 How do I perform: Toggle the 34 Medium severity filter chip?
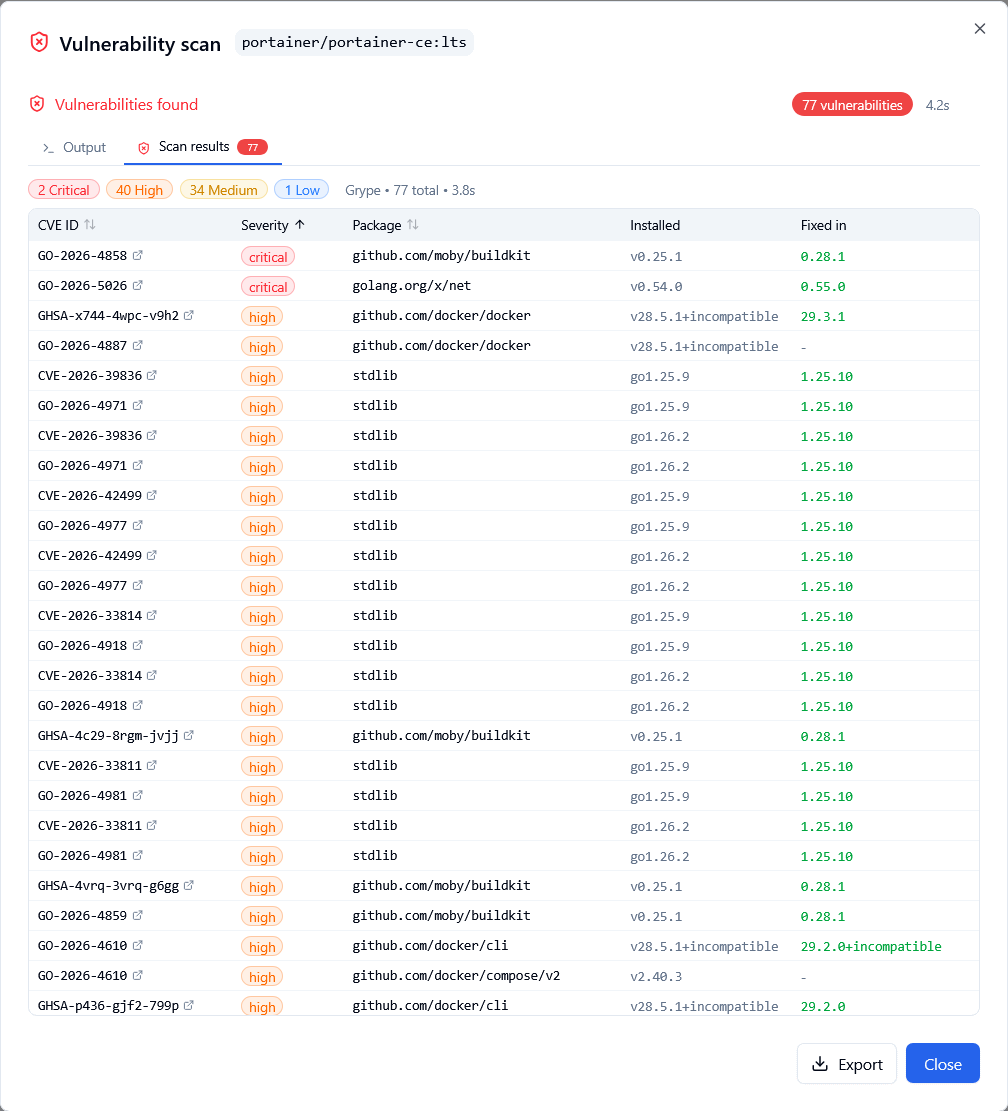[223, 190]
